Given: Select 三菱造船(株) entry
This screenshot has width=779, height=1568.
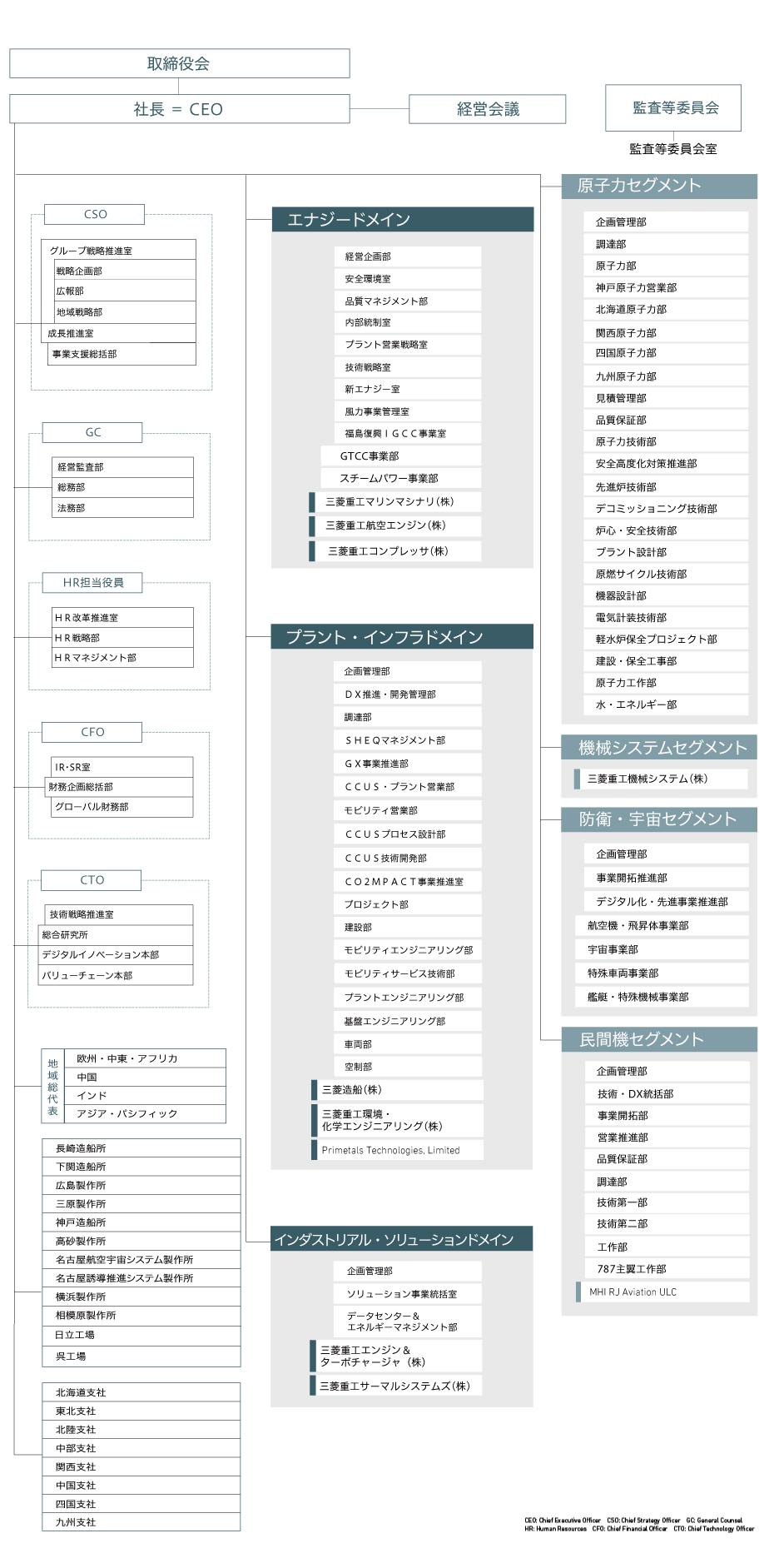Looking at the screenshot, I should point(398,1090).
